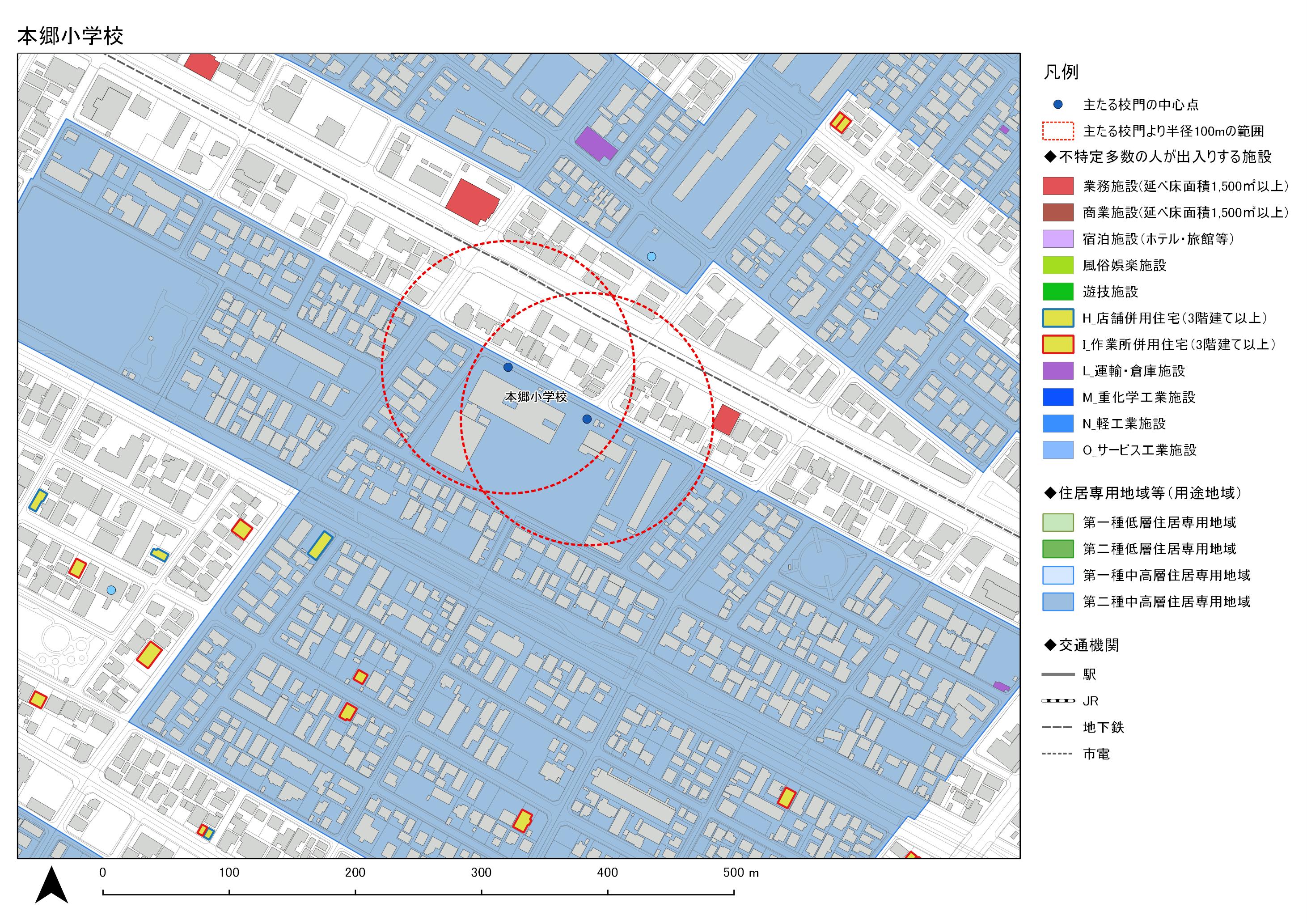This screenshot has width=1307, height=924.
Task: Click the H_店舗併用住宅 yellow blue-bordered swatch
Action: click(x=1057, y=318)
